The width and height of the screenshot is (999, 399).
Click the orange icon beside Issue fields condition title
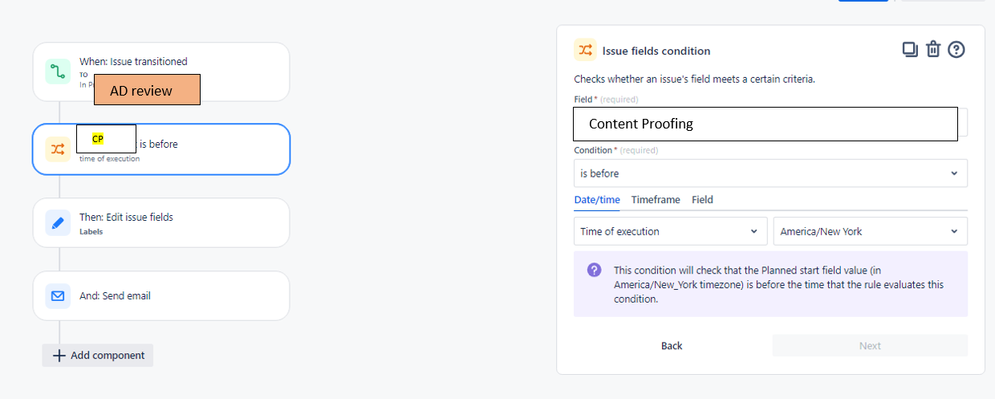(585, 50)
